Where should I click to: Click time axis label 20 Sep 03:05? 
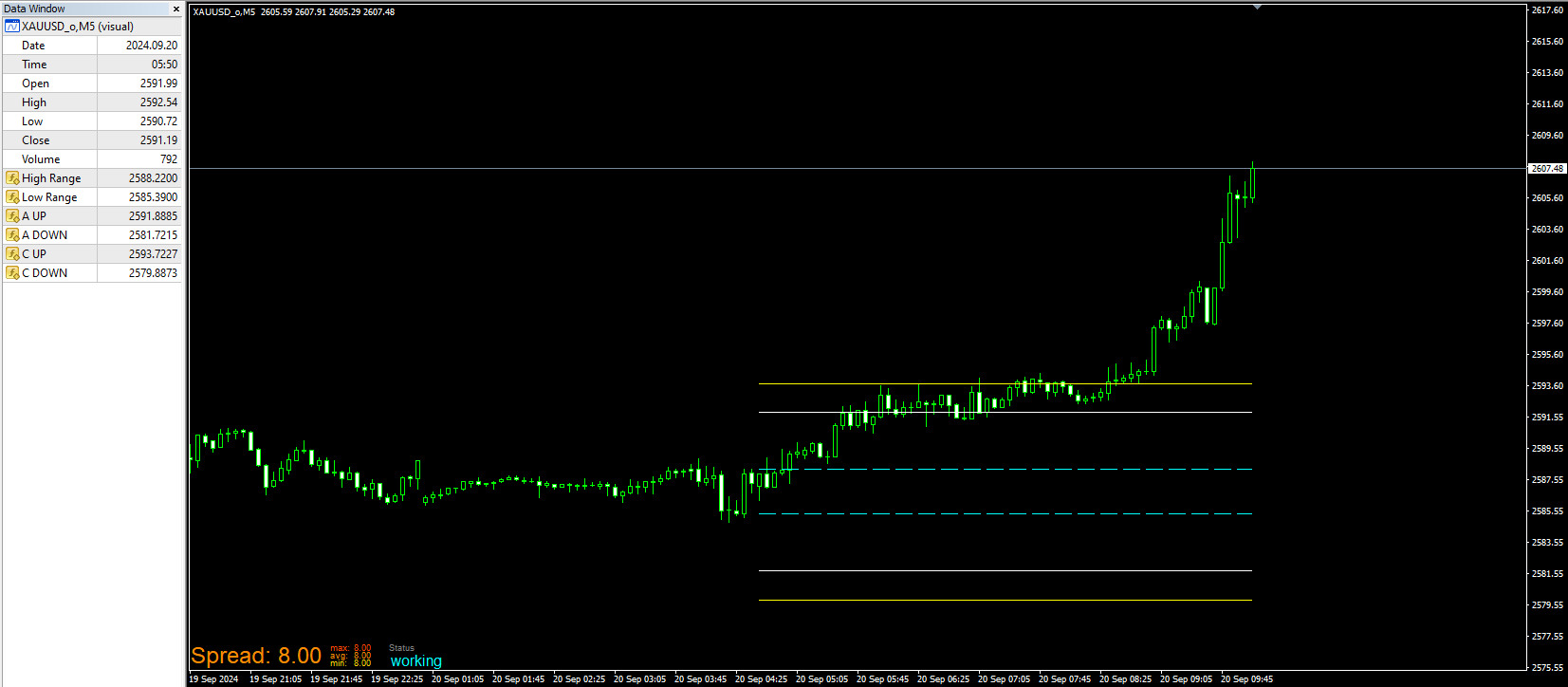click(640, 679)
